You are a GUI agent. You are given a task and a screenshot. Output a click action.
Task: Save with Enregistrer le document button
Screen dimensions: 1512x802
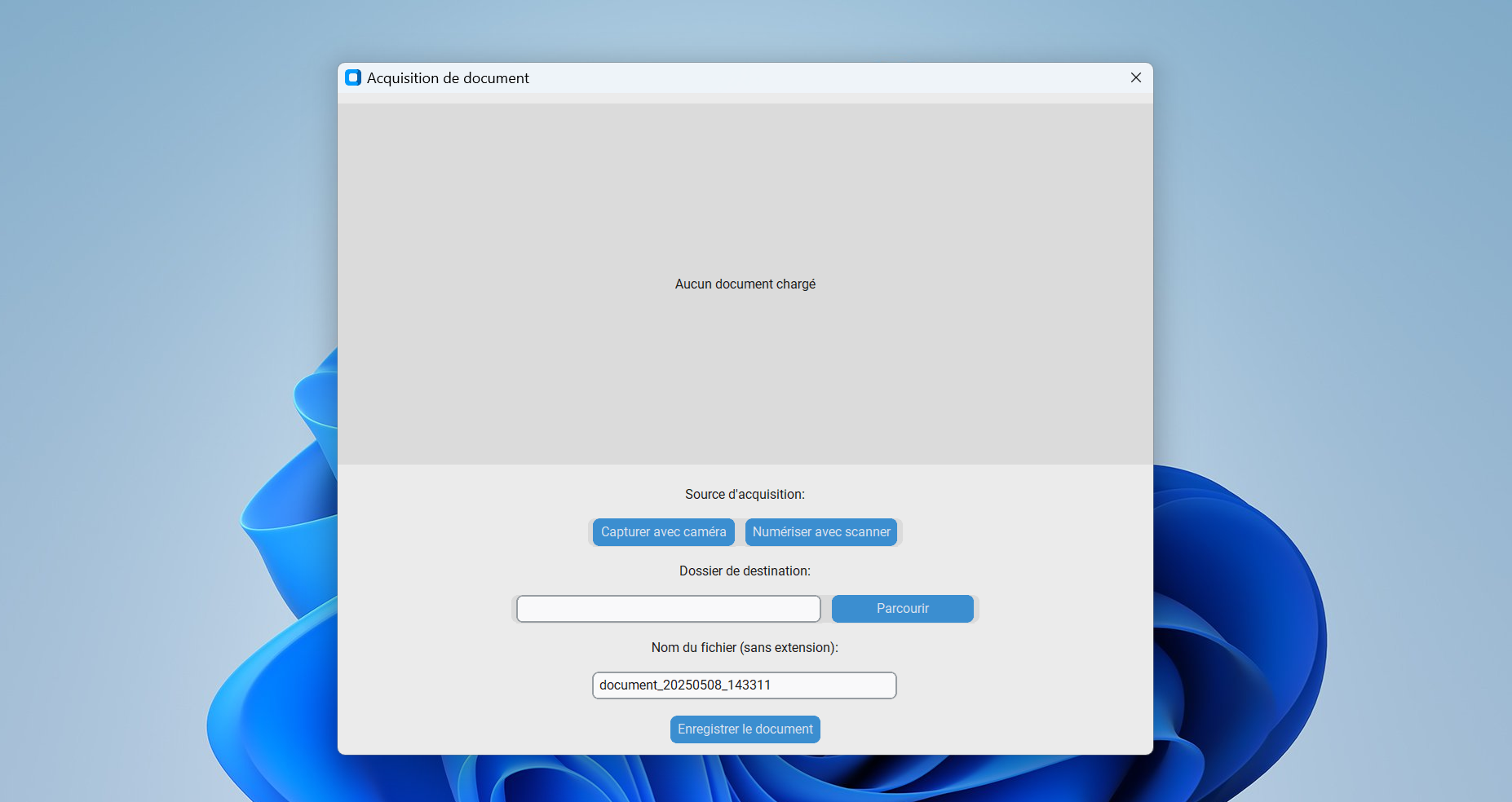point(745,729)
